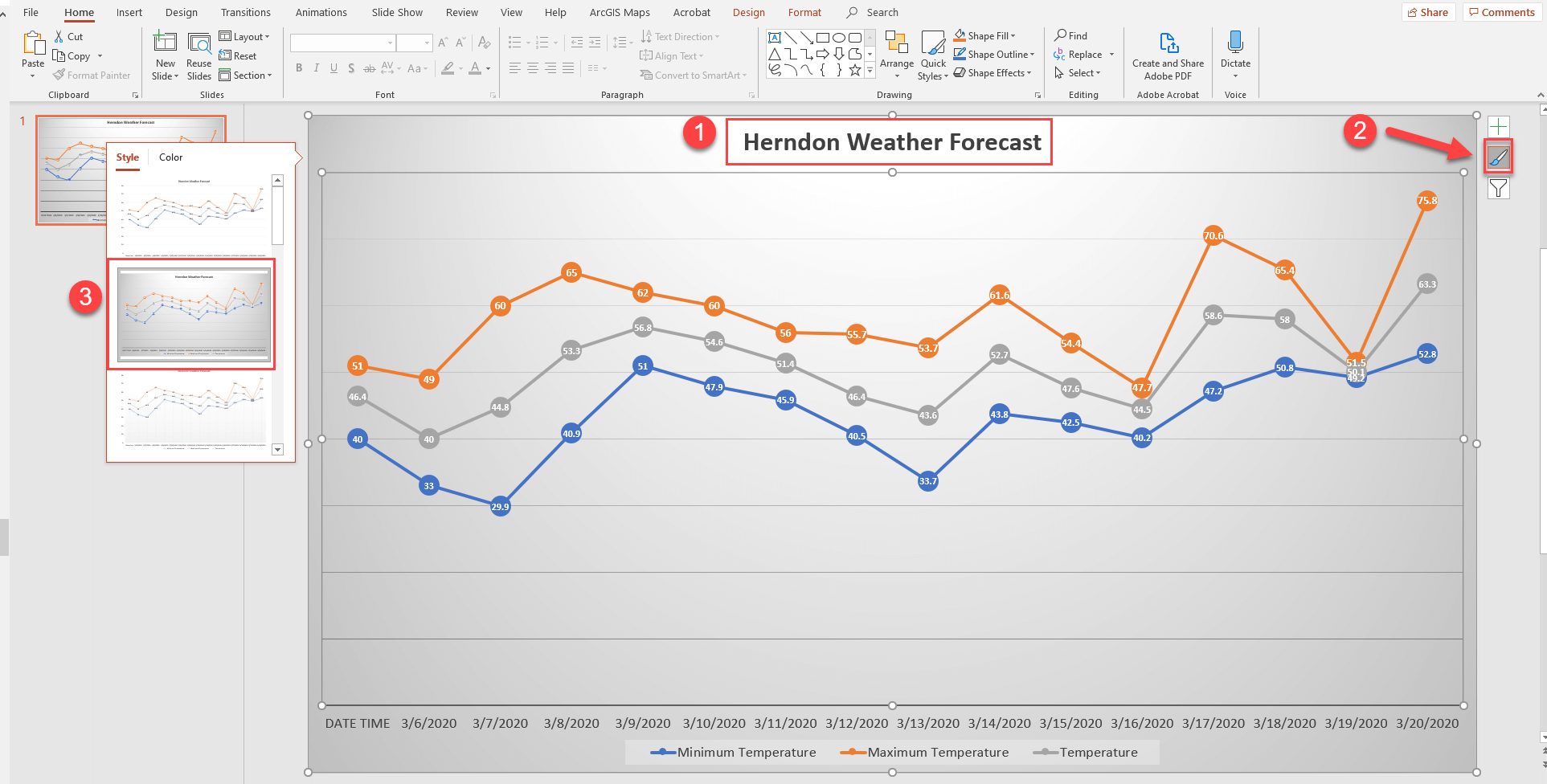
Task: Click the Share button
Action: [1428, 12]
